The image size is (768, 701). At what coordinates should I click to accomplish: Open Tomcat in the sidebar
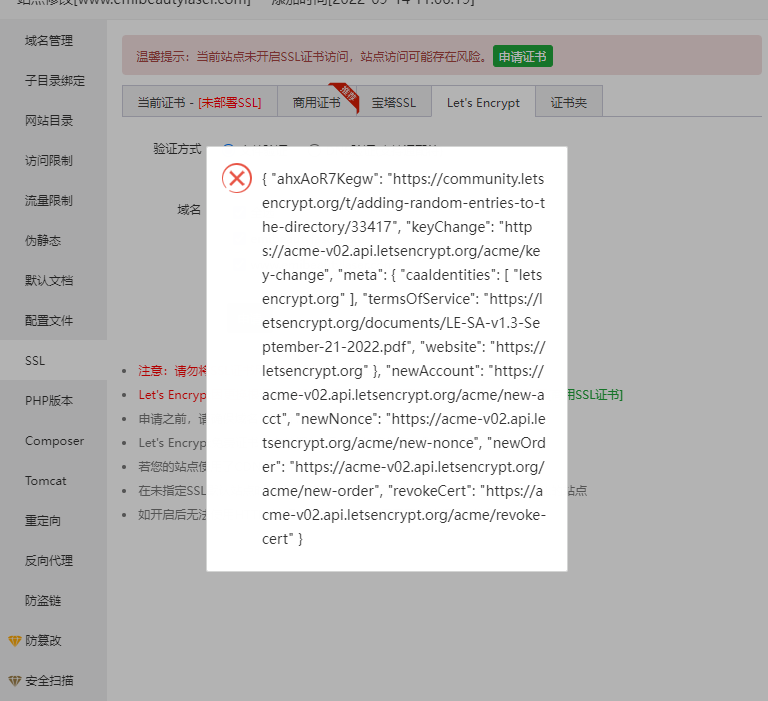point(46,481)
